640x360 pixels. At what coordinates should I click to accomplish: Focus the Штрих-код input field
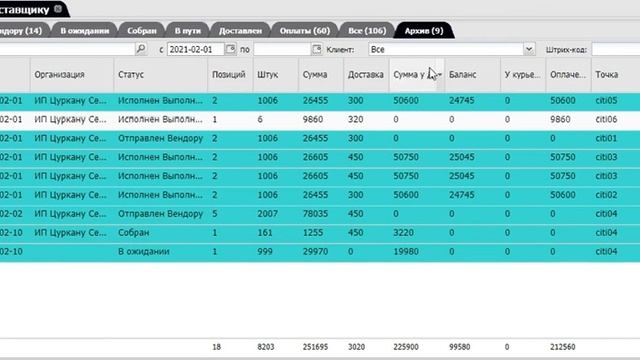pos(616,49)
